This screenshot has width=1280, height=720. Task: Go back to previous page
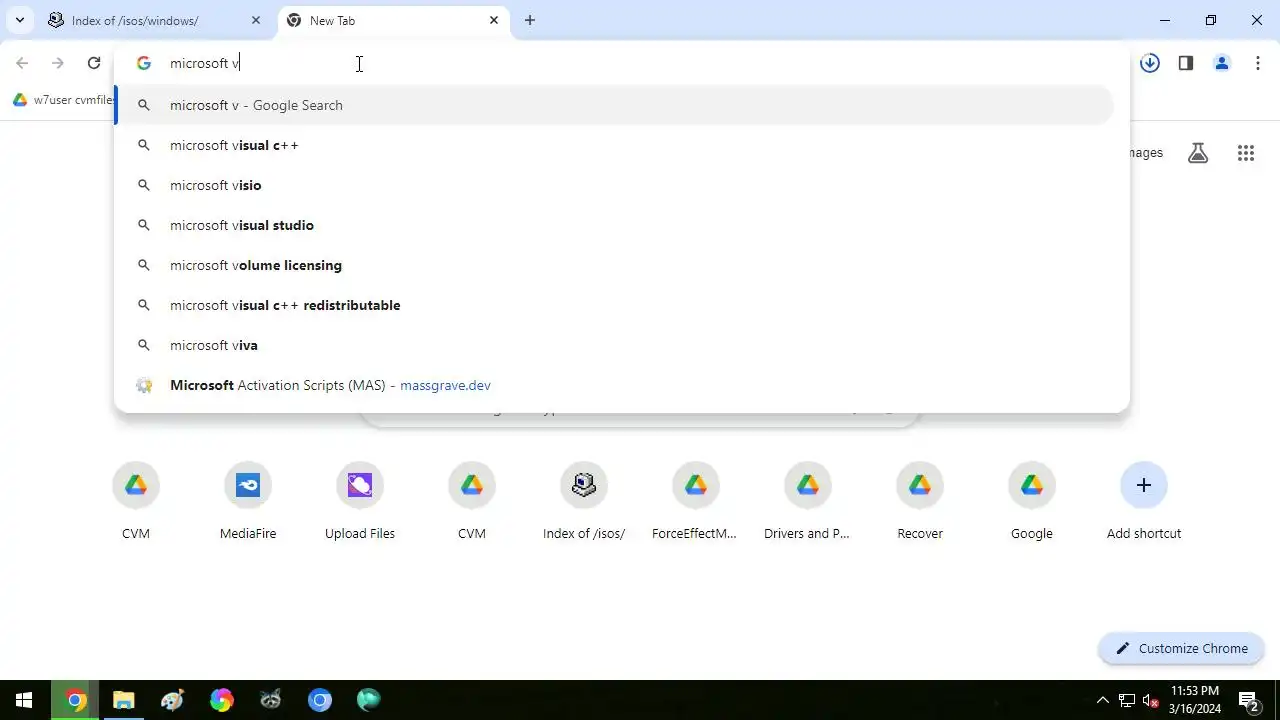click(x=22, y=63)
